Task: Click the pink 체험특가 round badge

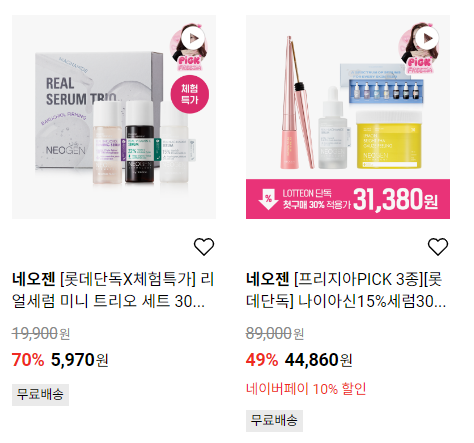Action: tap(190, 94)
